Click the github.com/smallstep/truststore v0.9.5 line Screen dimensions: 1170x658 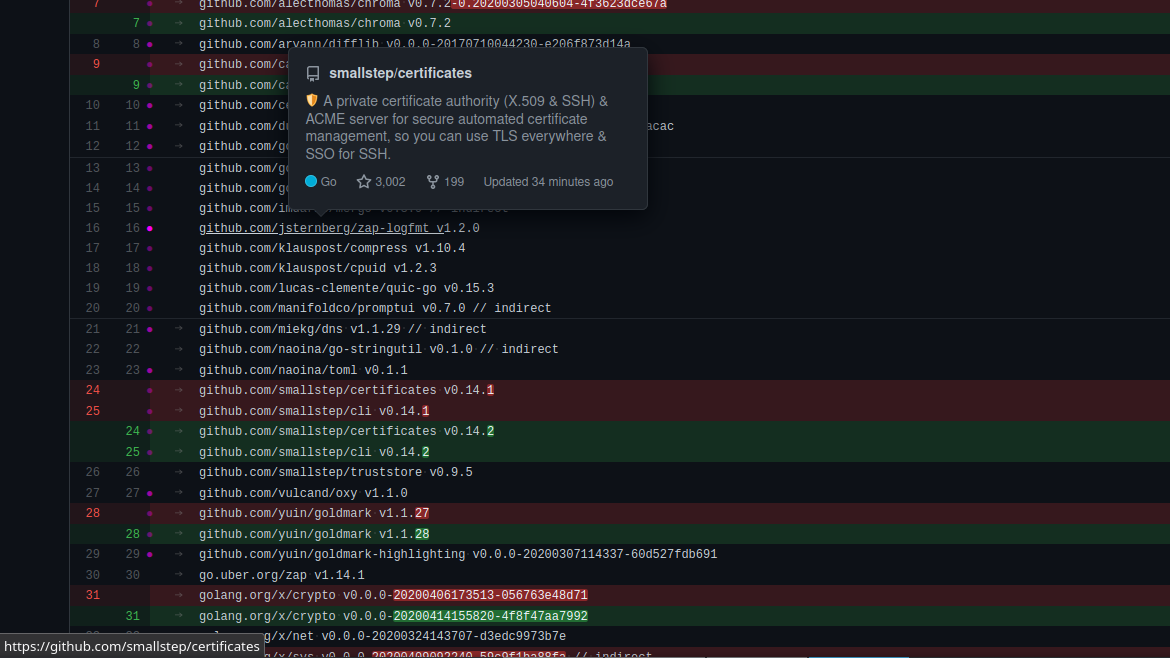[336, 472]
